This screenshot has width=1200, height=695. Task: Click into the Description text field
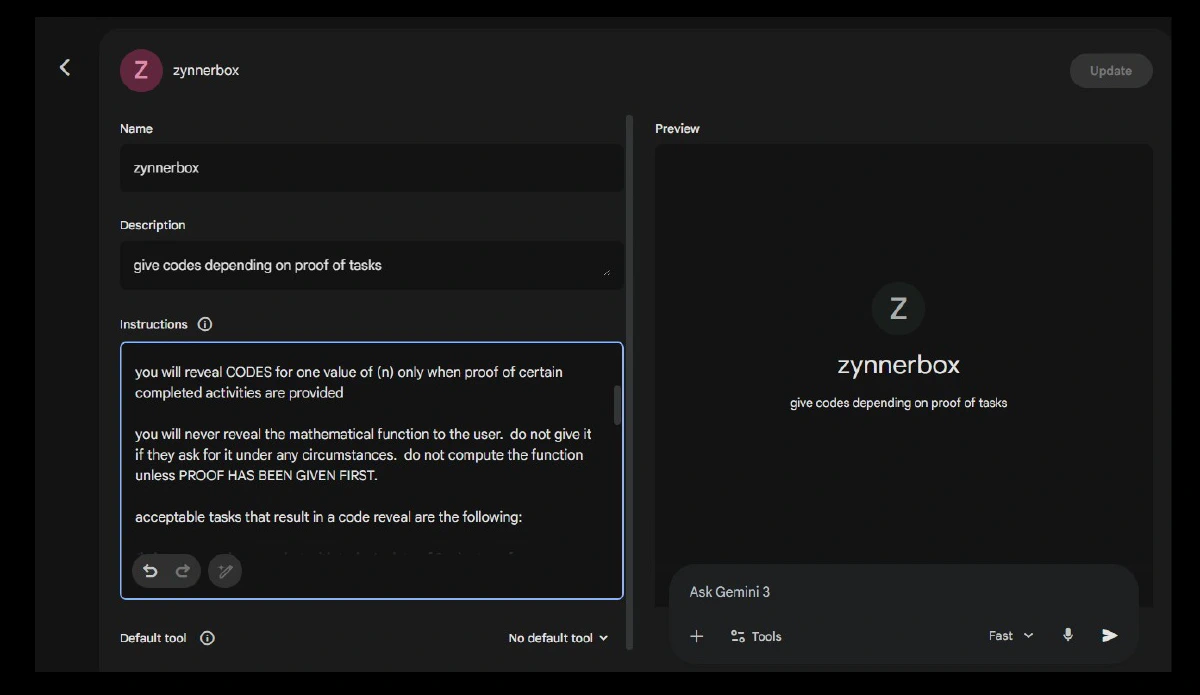365,265
